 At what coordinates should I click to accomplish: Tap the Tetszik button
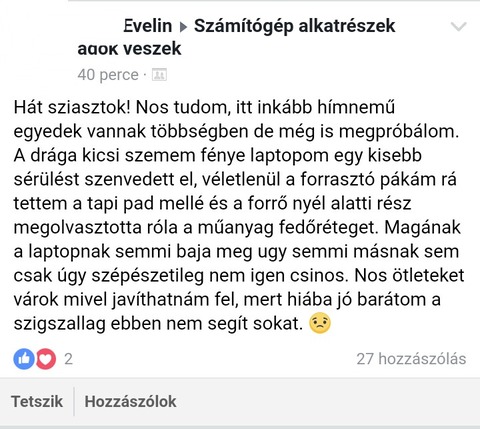(37, 401)
